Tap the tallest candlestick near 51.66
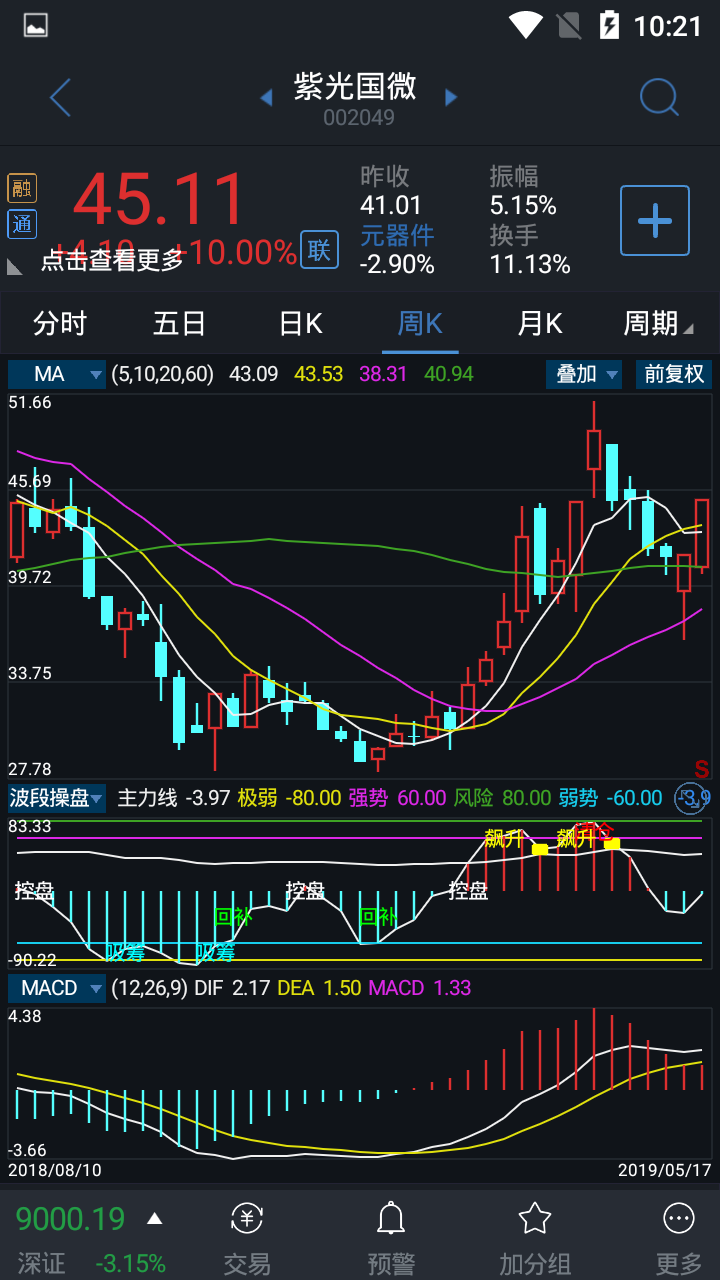 tap(594, 450)
